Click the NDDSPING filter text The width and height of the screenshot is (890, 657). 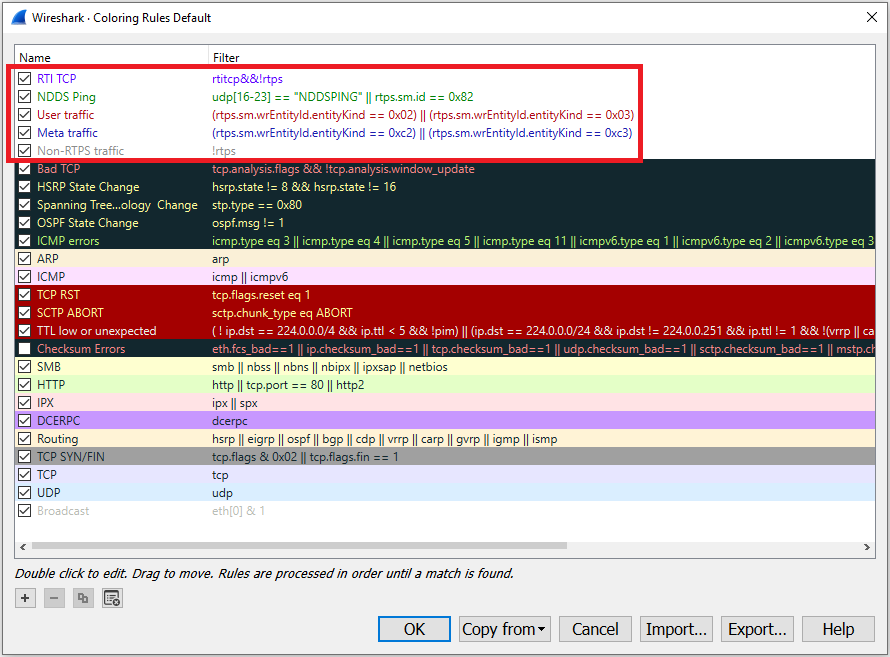click(343, 97)
